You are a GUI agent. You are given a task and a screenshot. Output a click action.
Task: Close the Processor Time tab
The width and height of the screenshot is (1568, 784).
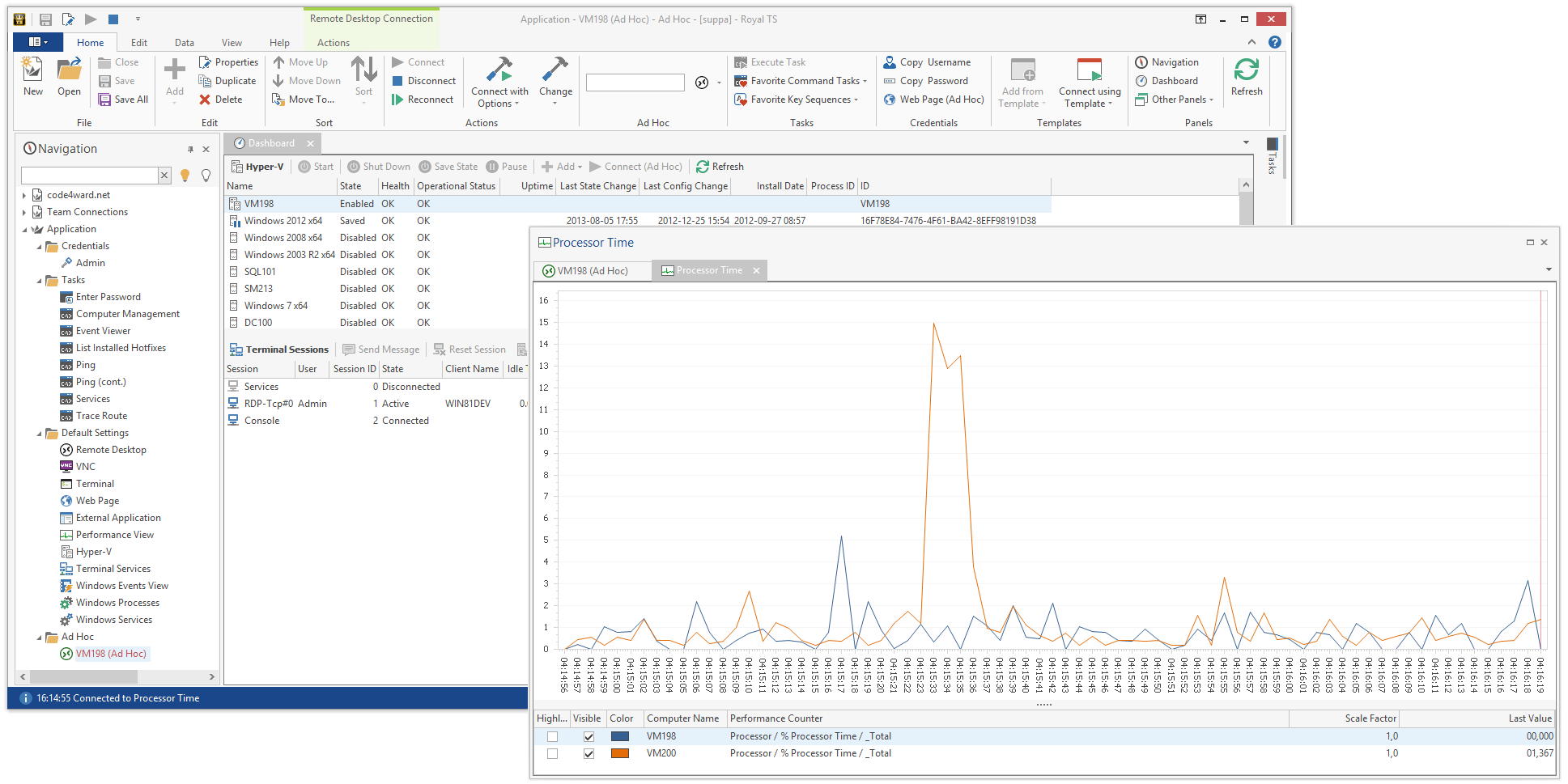pyautogui.click(x=756, y=271)
